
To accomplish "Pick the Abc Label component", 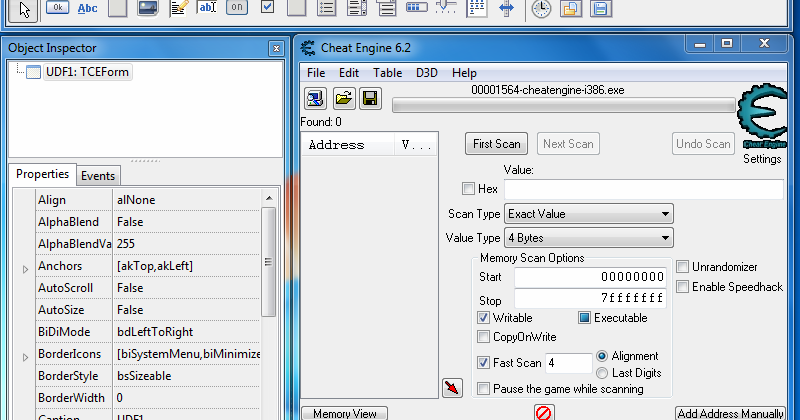I will pos(87,8).
